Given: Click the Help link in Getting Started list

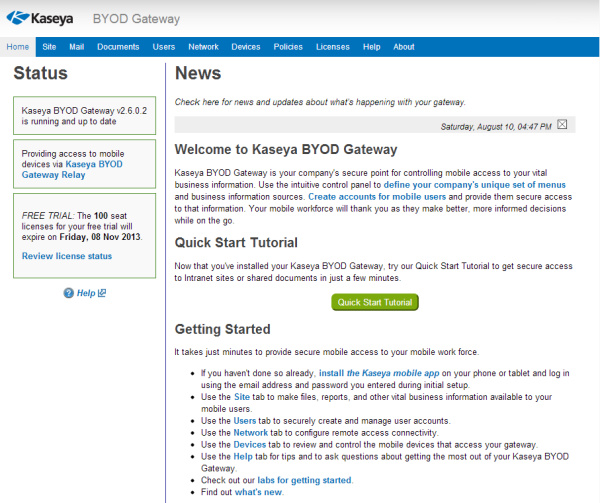Looking at the screenshot, I should (x=243, y=456).
